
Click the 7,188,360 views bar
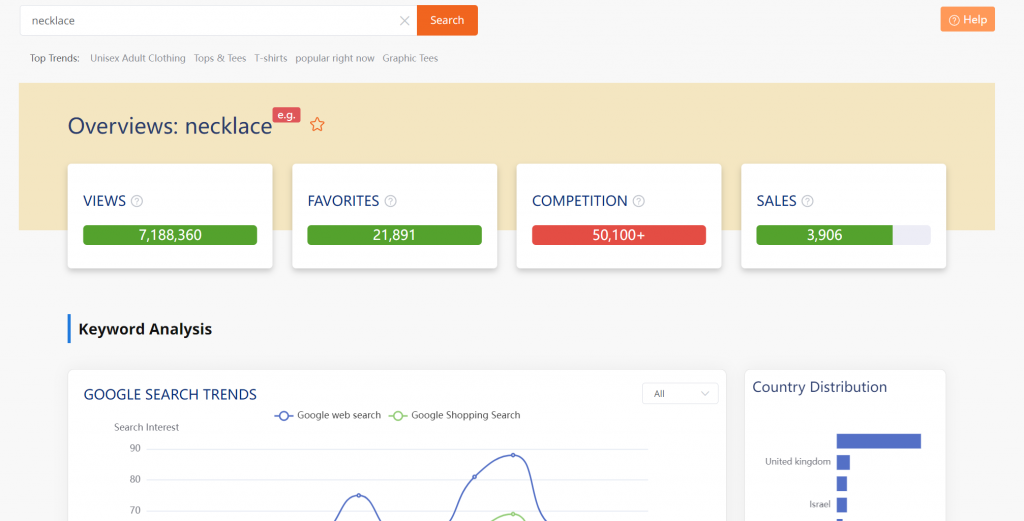(x=170, y=235)
